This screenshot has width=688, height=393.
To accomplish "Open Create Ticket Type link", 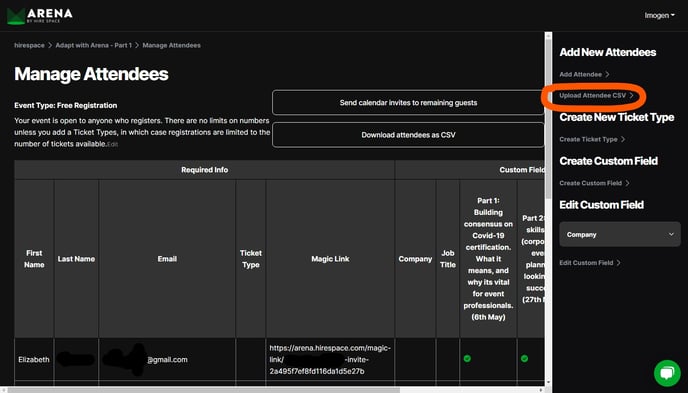I will (592, 139).
